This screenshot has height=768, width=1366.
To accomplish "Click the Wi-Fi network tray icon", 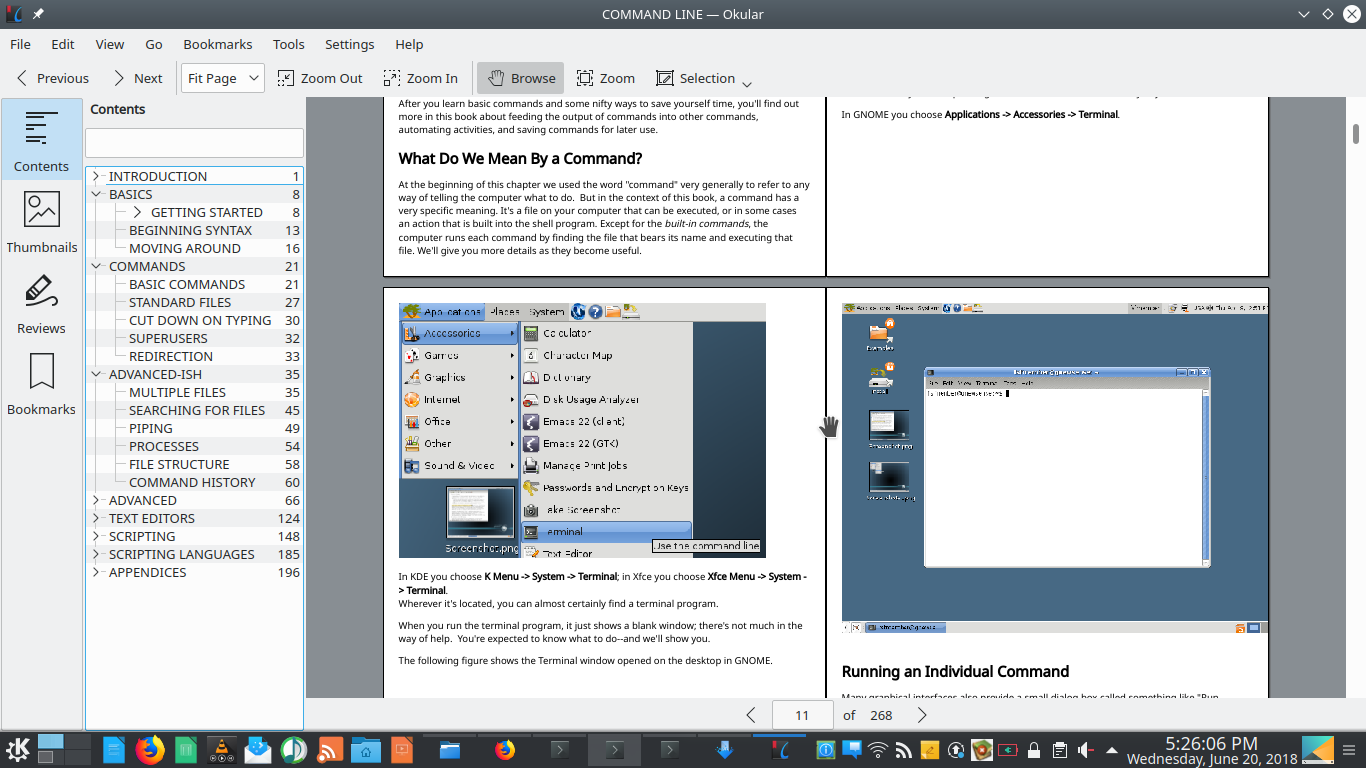I will [878, 749].
